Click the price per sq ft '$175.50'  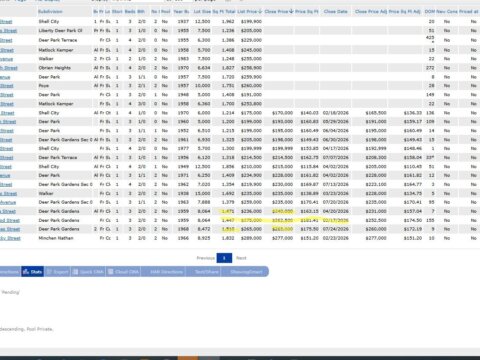tap(309, 229)
